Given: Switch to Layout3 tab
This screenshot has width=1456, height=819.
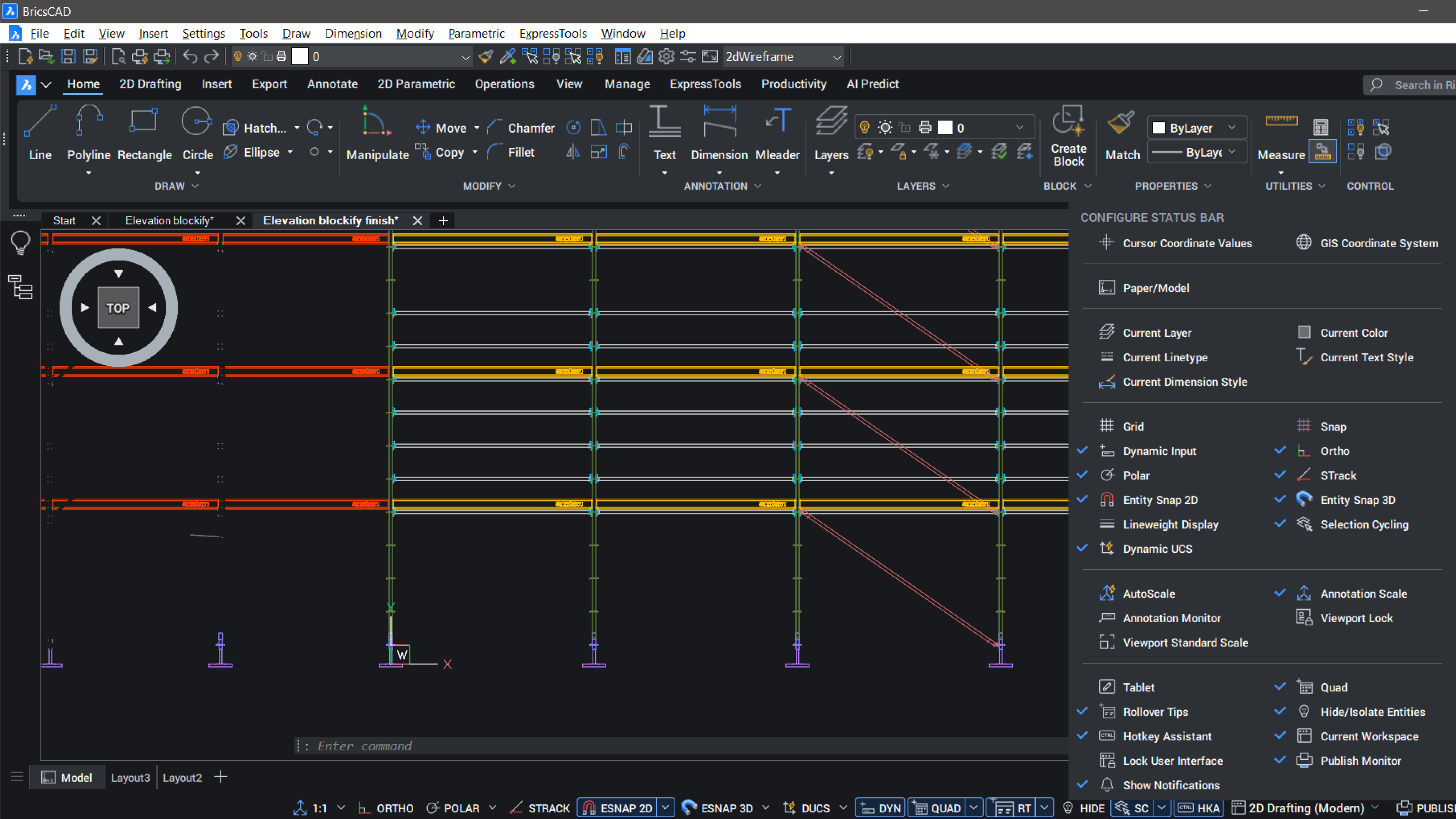Looking at the screenshot, I should point(130,778).
